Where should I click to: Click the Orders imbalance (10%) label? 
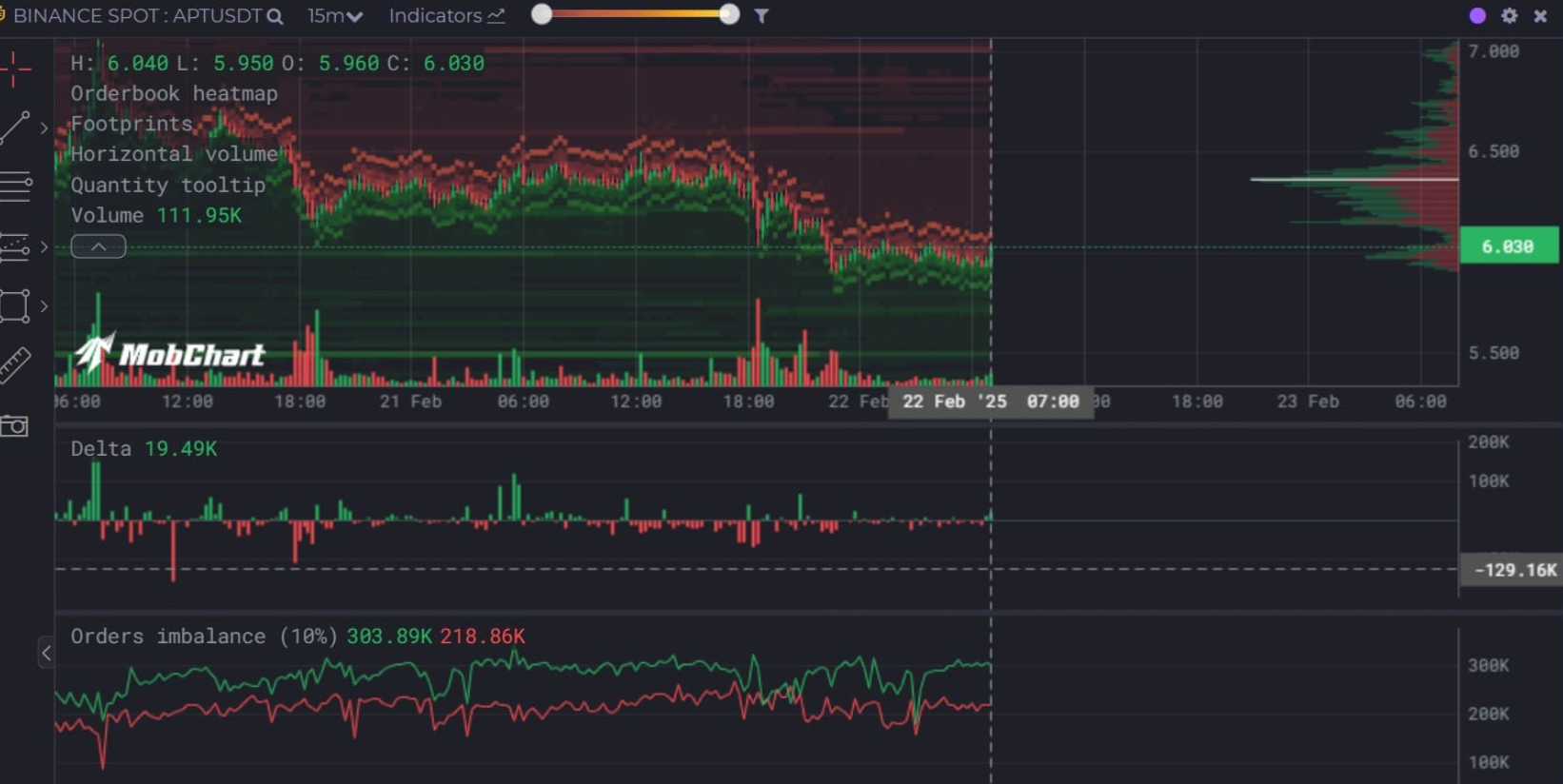point(204,636)
